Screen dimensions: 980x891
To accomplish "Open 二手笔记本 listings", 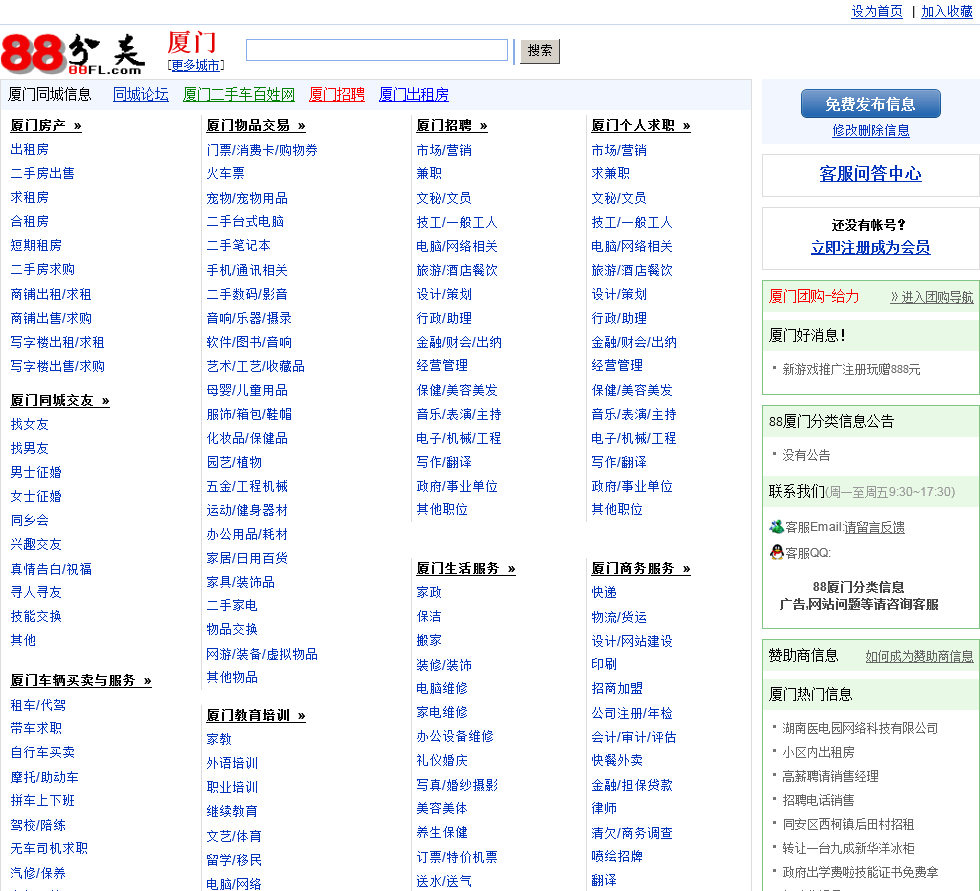I will [239, 246].
